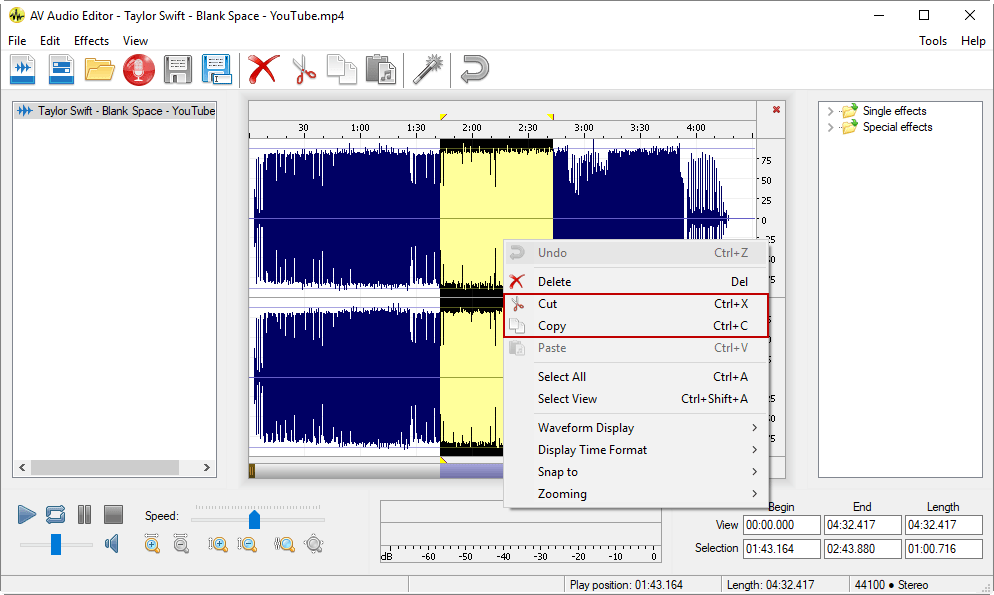Adjust the Speed slider
Image resolution: width=994 pixels, height=595 pixels.
pos(254,519)
